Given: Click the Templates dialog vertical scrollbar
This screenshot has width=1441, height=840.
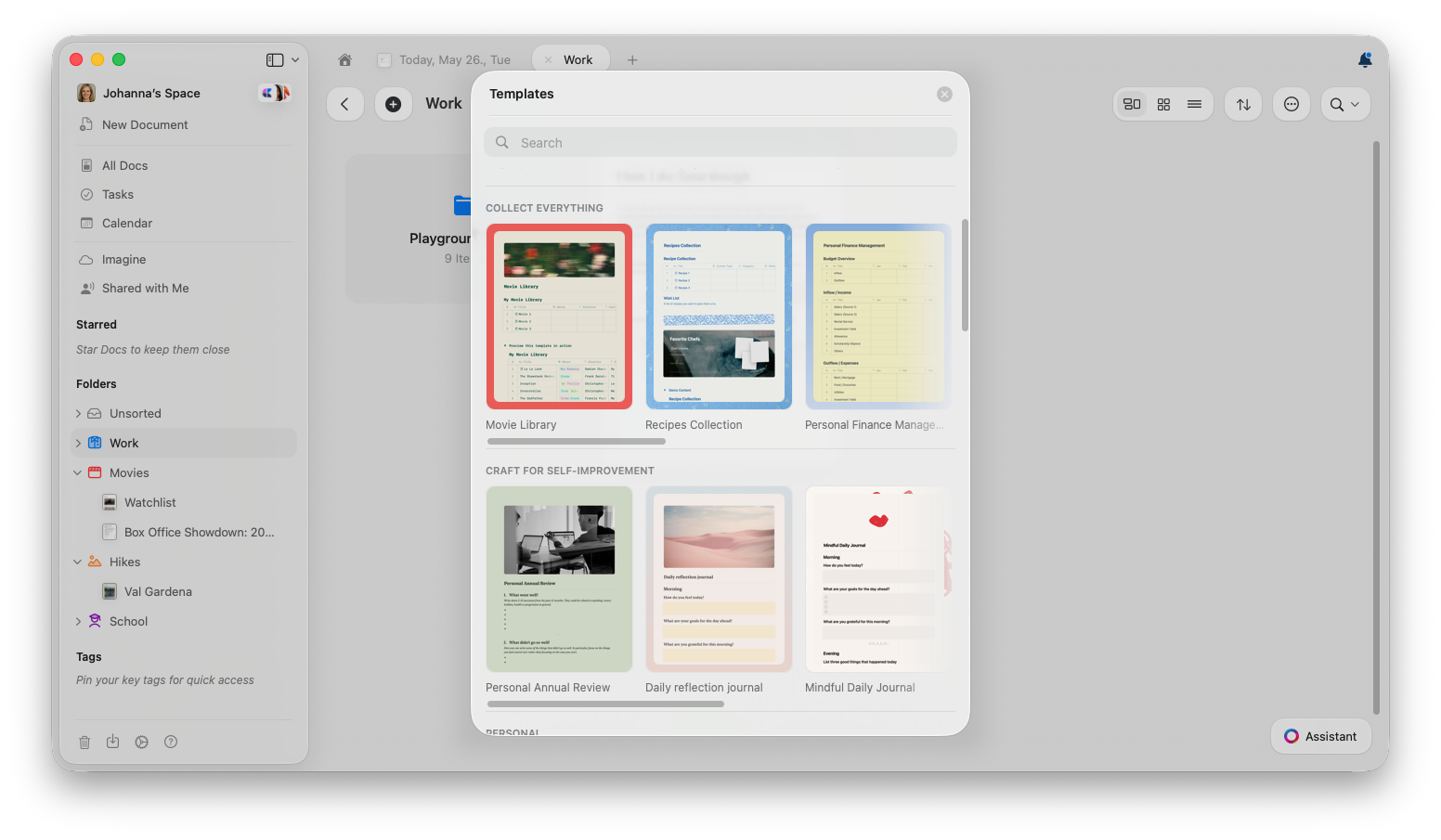Looking at the screenshot, I should point(965,275).
